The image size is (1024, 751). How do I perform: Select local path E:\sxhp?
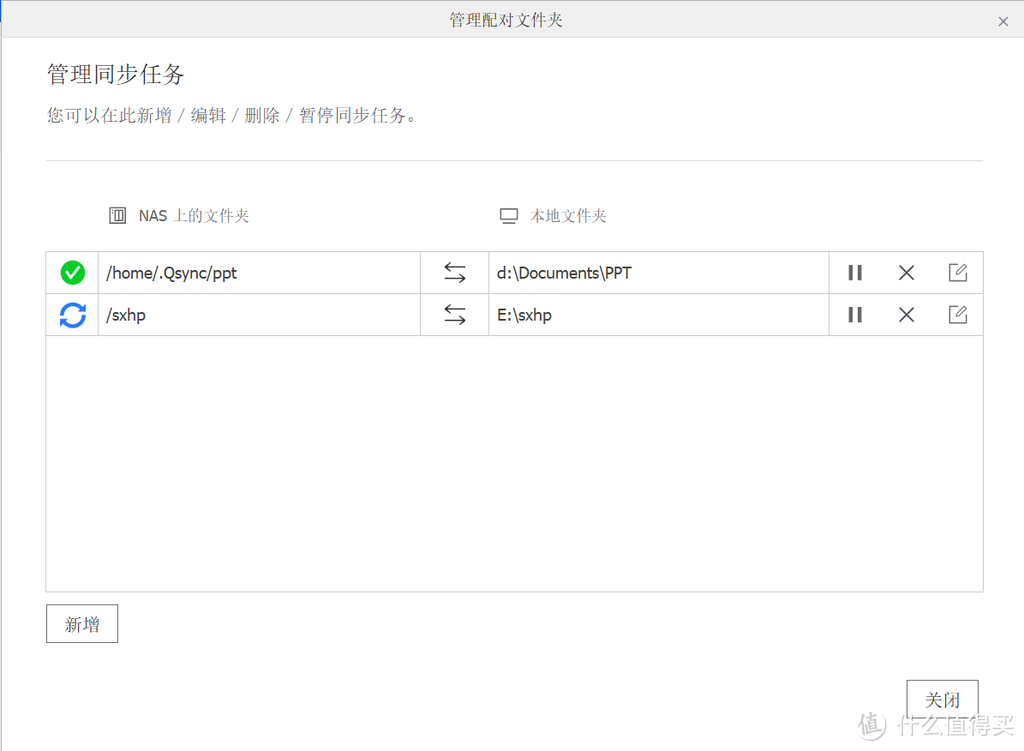tap(658, 315)
